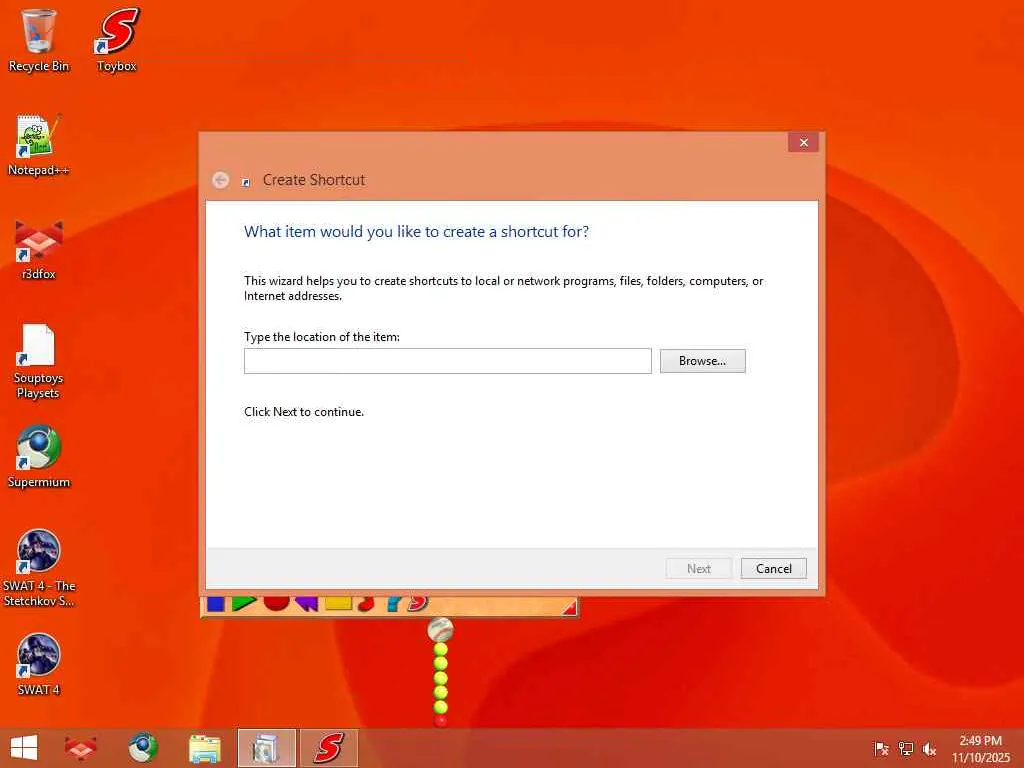This screenshot has width=1024, height=768.
Task: Click the small red blob toy in Souptoys toolbar
Action: 367,603
